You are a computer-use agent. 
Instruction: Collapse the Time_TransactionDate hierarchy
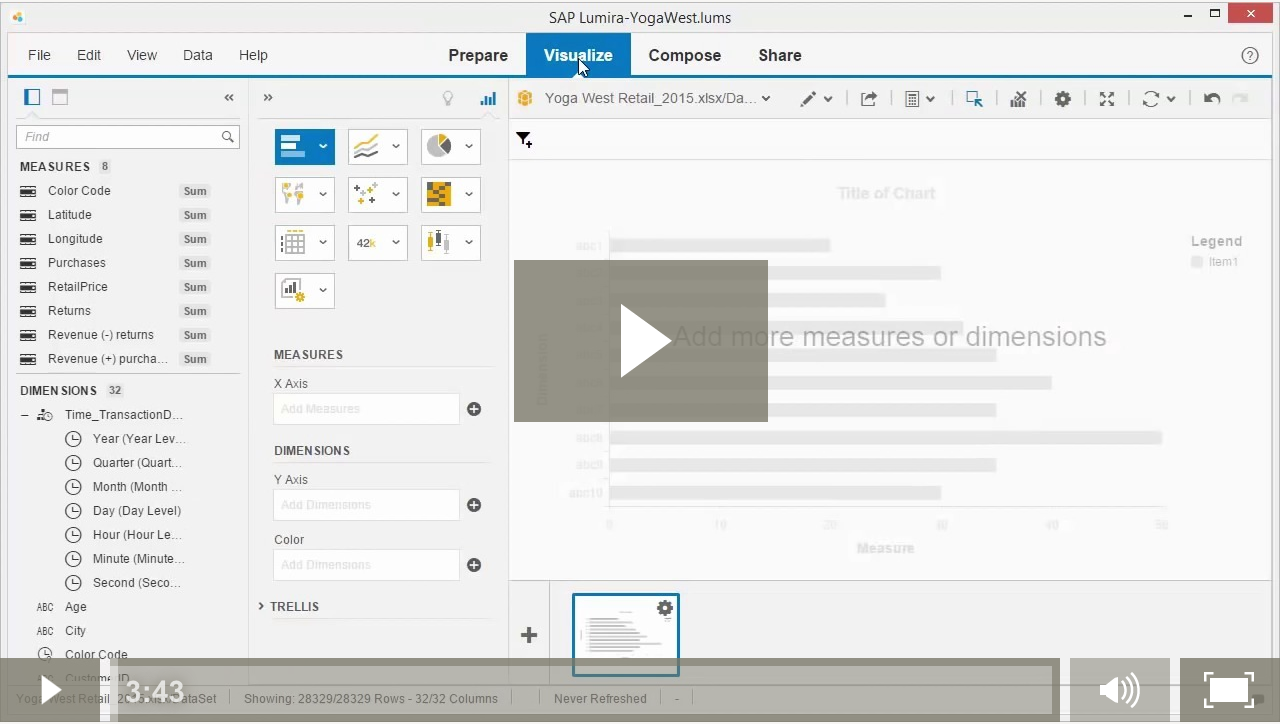pos(25,415)
